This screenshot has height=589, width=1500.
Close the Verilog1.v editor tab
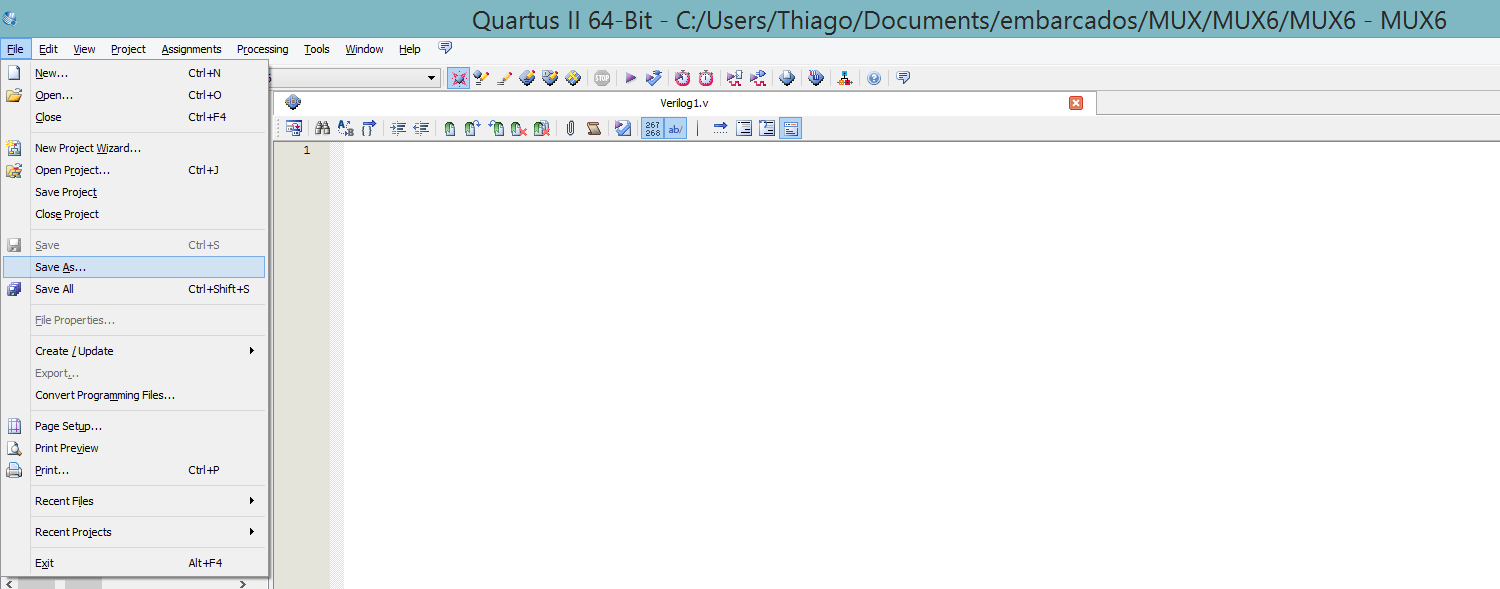1076,103
